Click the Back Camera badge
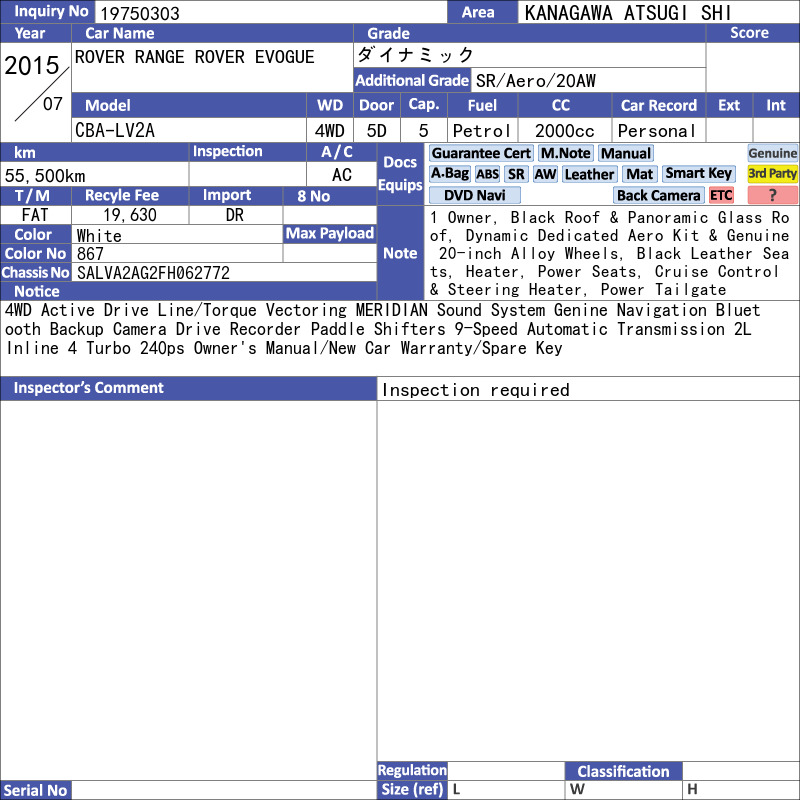Image resolution: width=800 pixels, height=800 pixels. tap(658, 195)
